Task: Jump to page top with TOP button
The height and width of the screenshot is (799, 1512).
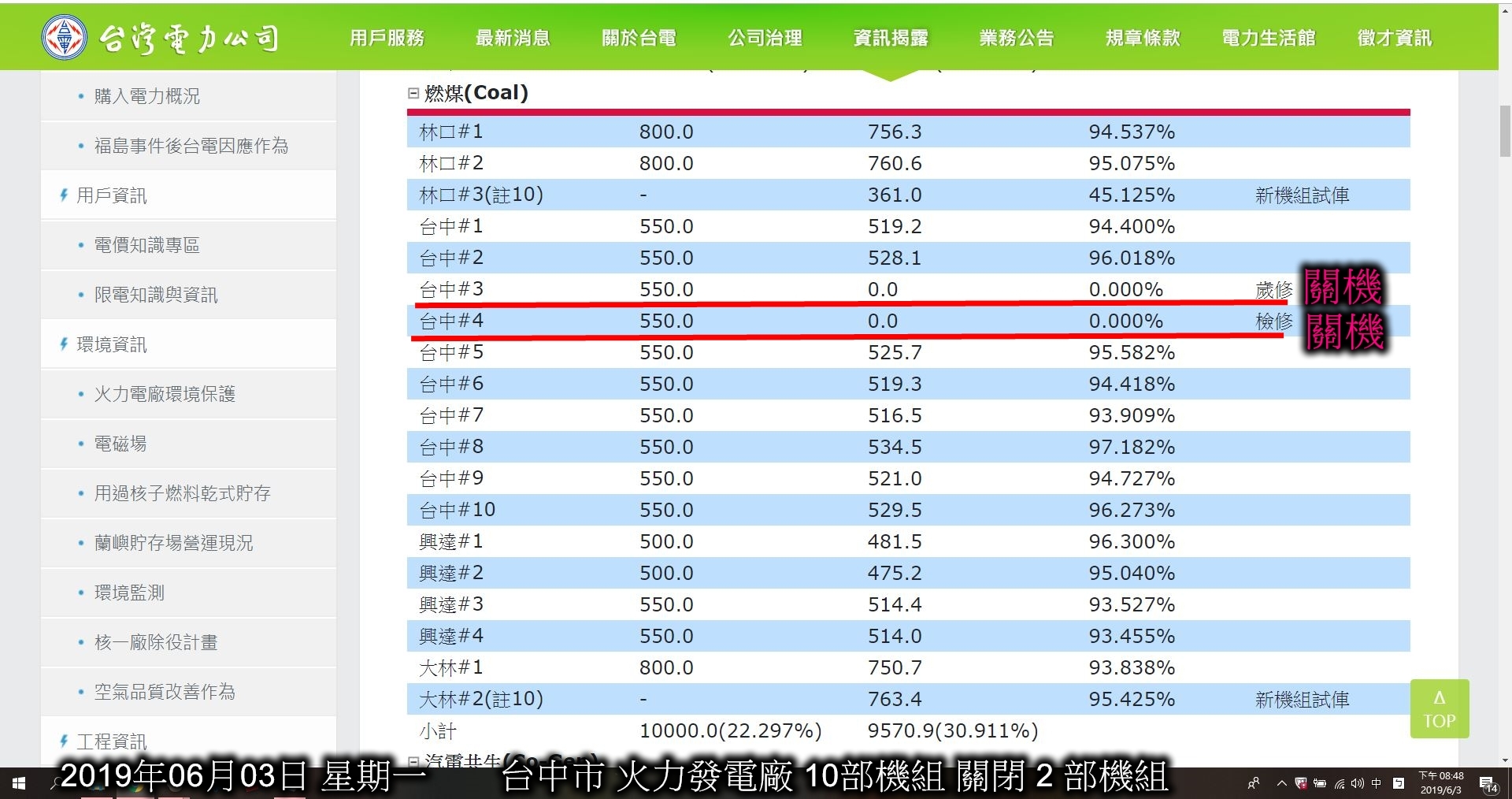Action: 1440,708
